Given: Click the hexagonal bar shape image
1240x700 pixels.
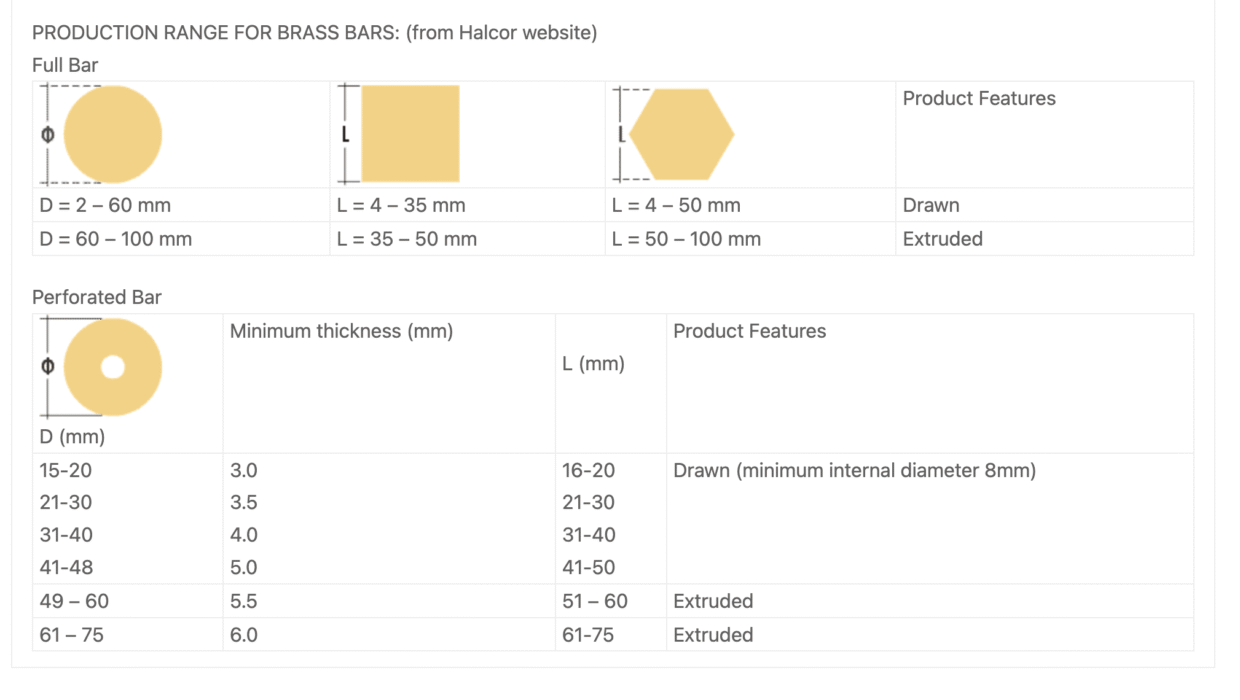Looking at the screenshot, I should click(x=683, y=134).
